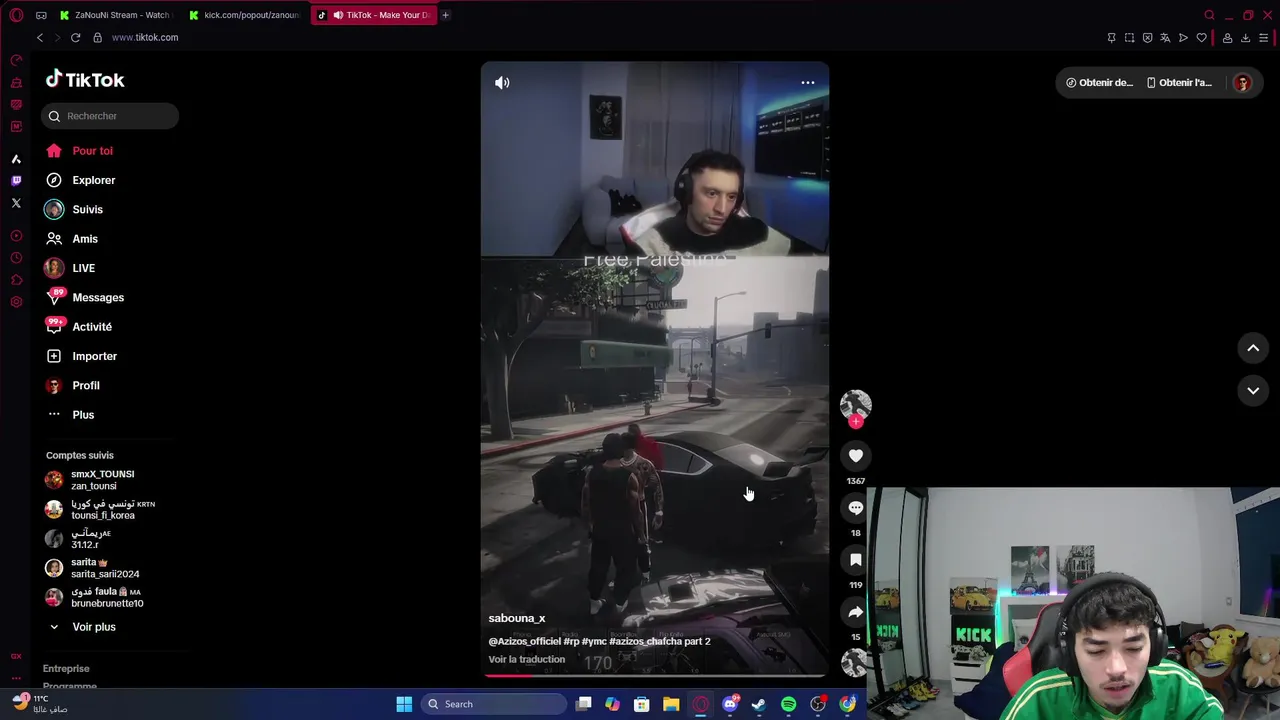Open Discord from the taskbar

click(730, 704)
